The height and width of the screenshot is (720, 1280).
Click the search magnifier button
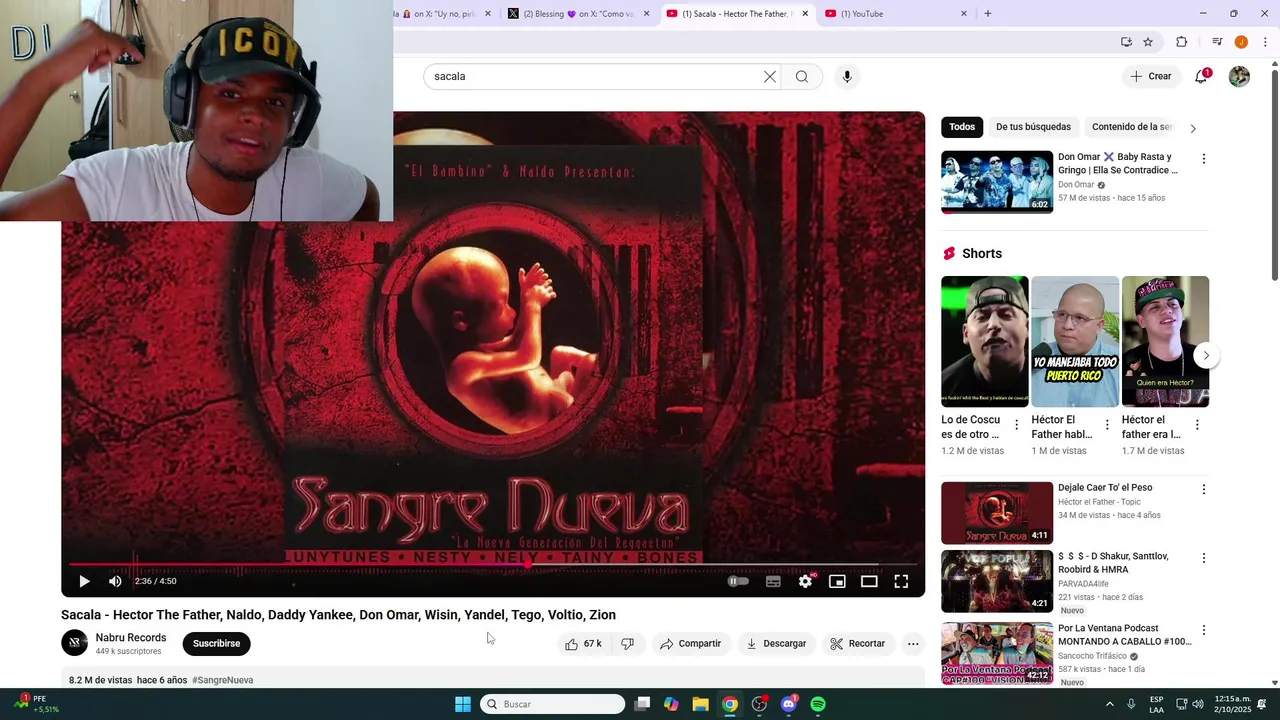pyautogui.click(x=802, y=76)
